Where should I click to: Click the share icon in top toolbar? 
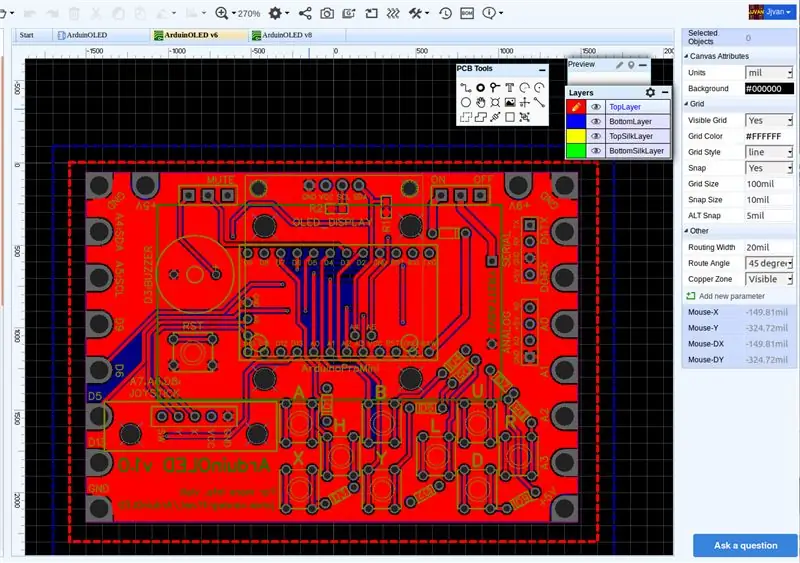[x=305, y=13]
